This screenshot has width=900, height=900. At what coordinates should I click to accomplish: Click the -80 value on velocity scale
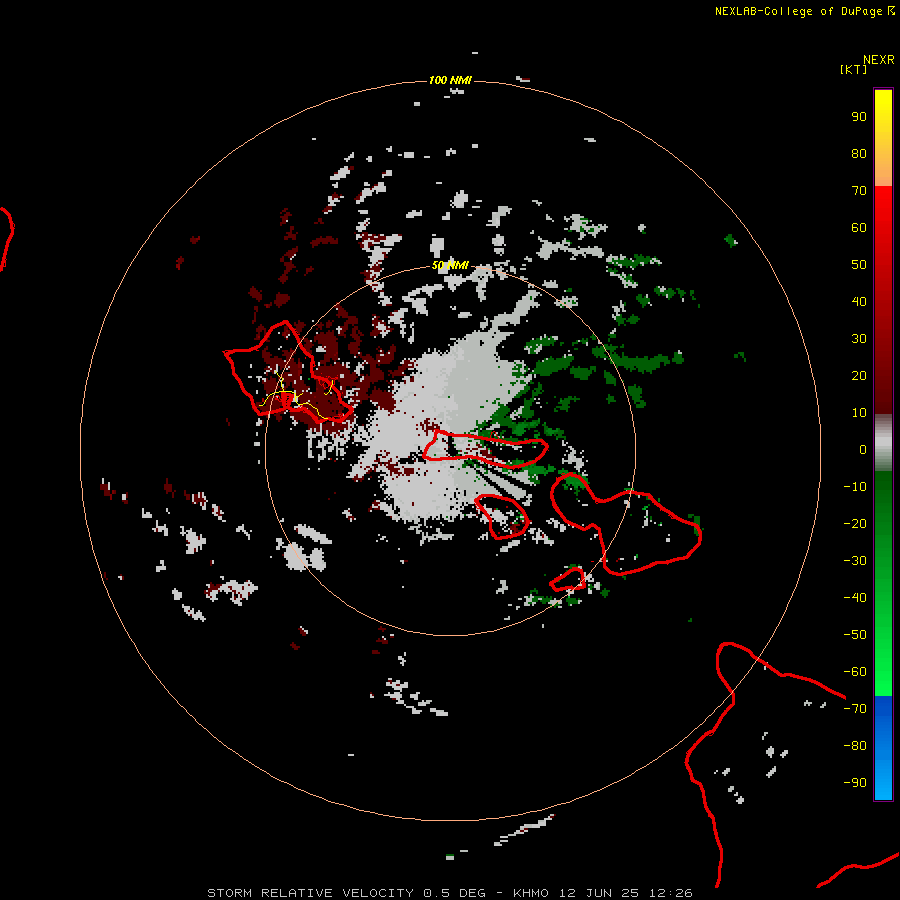[855, 746]
